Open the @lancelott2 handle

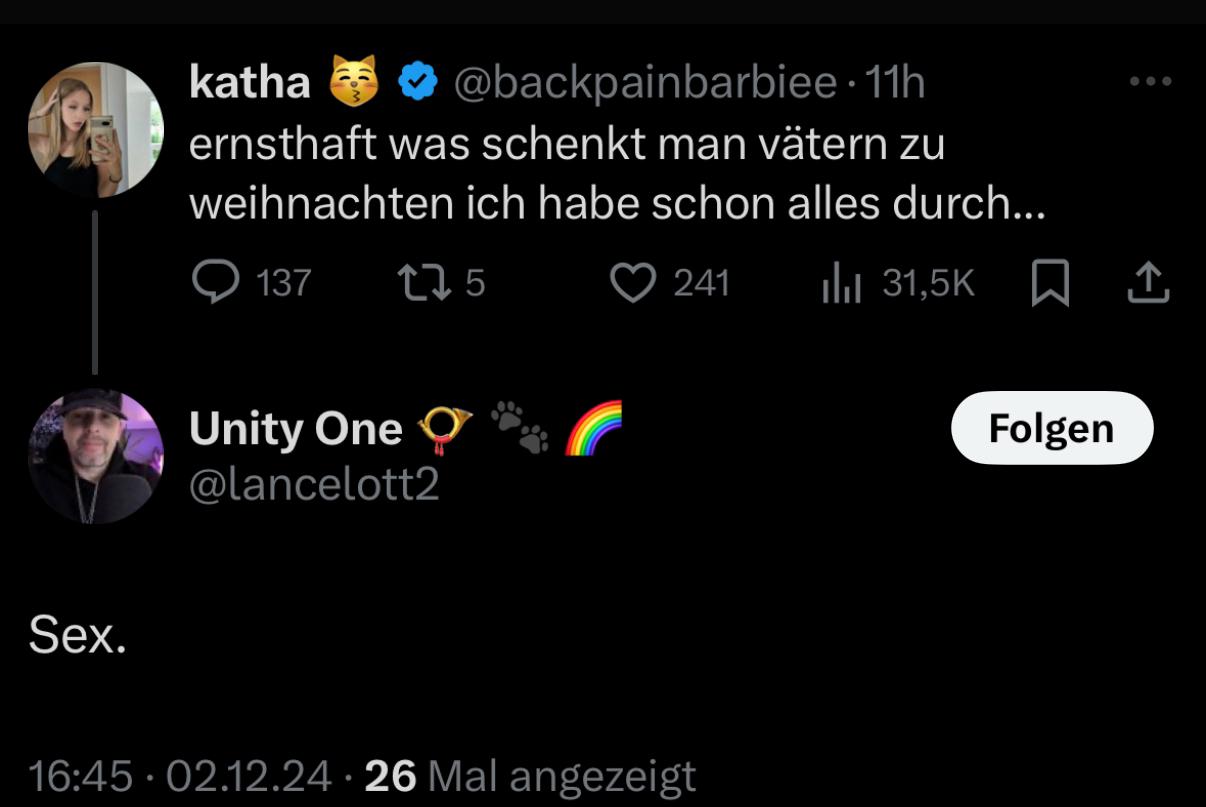coord(314,484)
